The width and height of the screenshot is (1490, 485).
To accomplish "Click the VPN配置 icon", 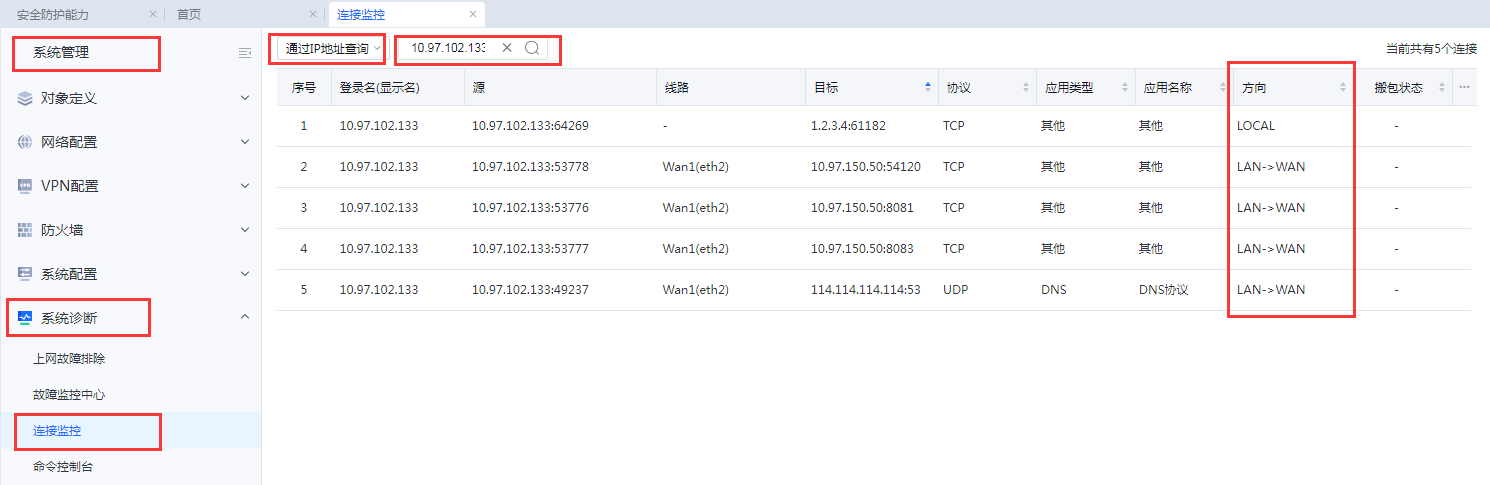I will tap(25, 186).
